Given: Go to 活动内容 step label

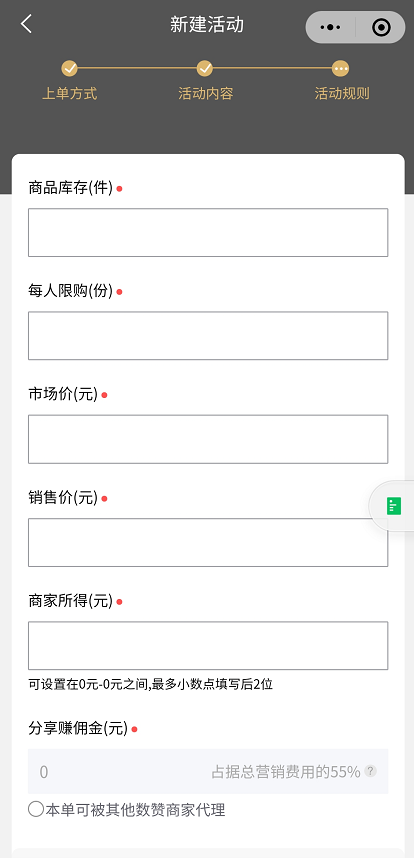Looking at the screenshot, I should [x=206, y=94].
